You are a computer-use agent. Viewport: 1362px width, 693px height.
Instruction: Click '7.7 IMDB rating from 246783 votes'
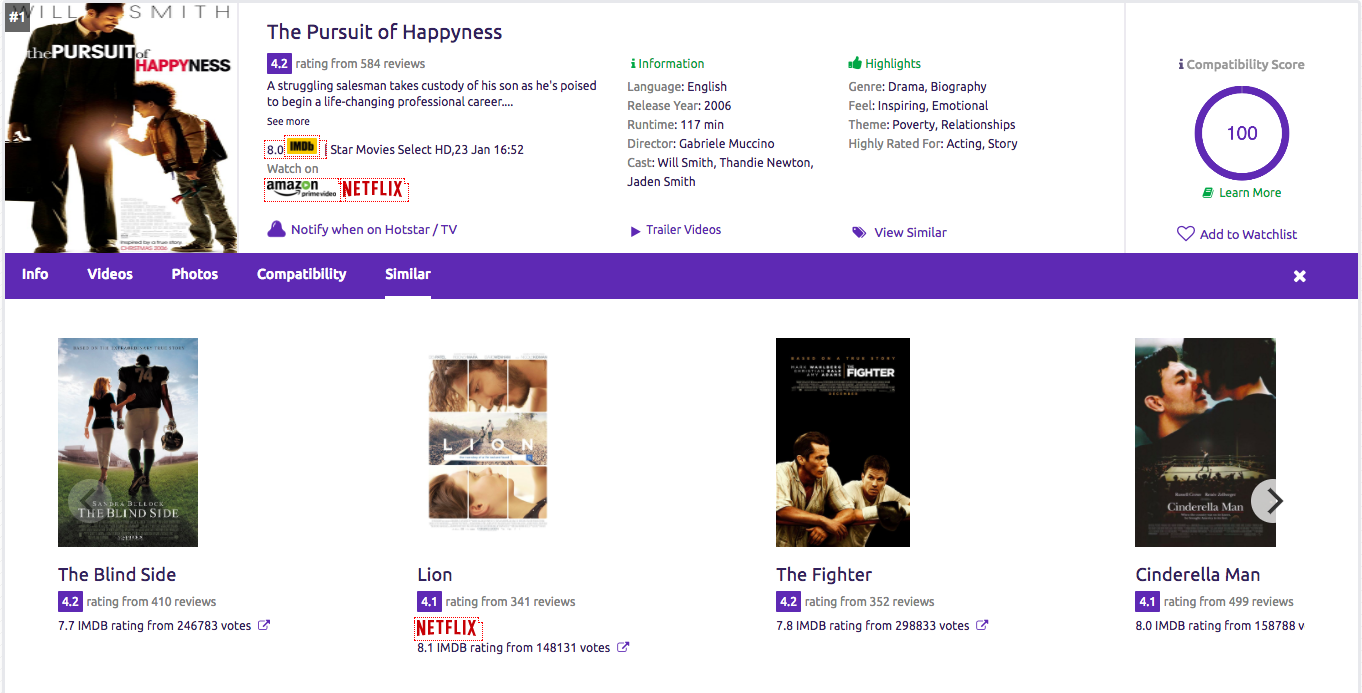click(x=154, y=626)
